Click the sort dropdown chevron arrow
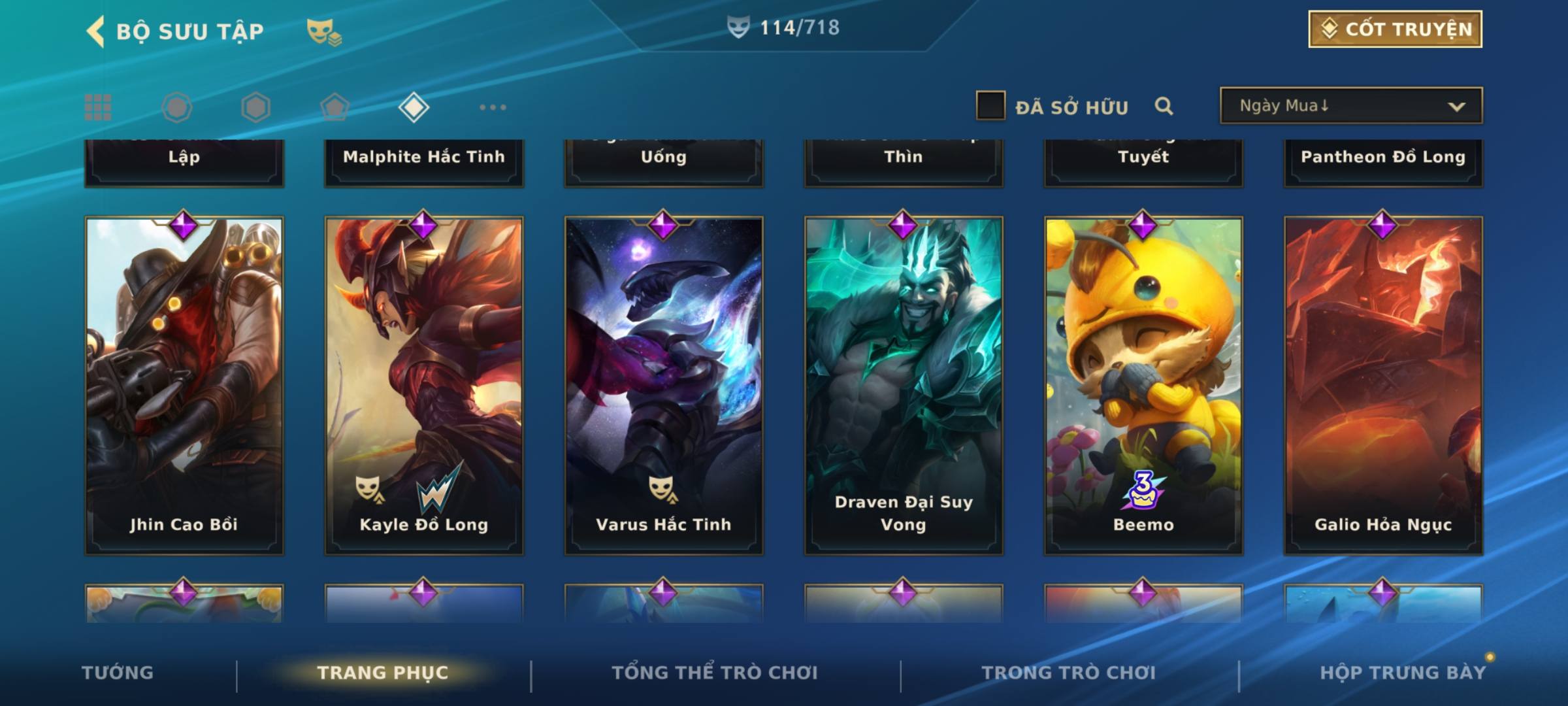 (1456, 107)
